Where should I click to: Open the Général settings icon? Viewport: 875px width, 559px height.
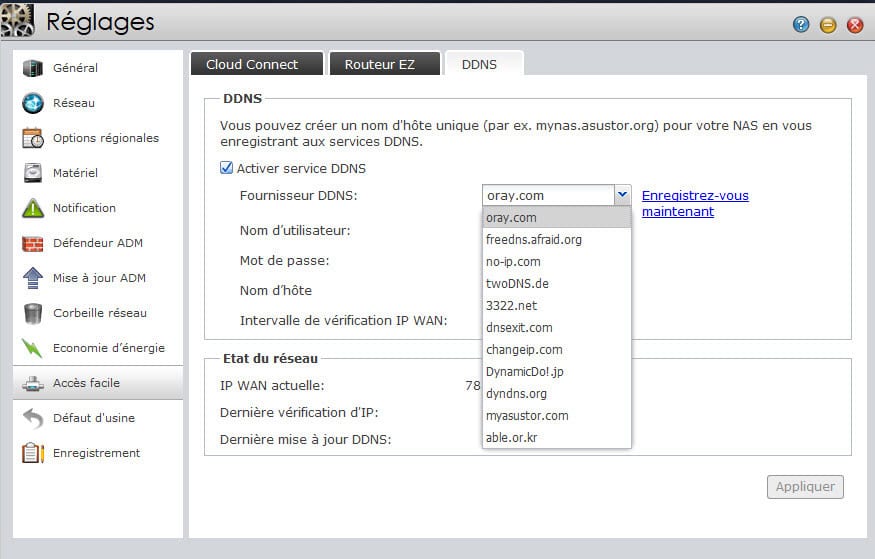[x=32, y=68]
